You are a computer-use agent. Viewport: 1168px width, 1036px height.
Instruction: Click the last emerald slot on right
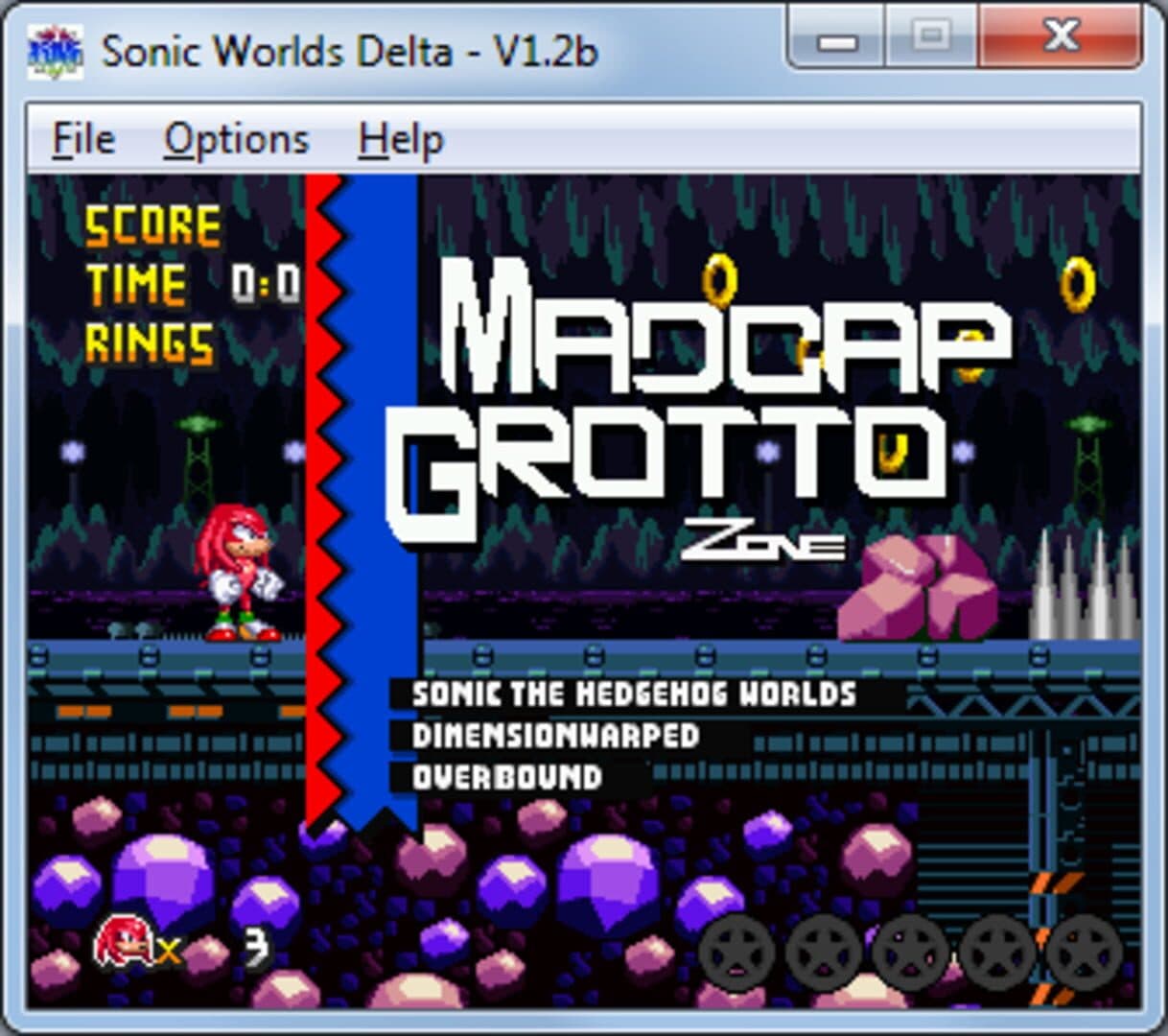point(1084,953)
